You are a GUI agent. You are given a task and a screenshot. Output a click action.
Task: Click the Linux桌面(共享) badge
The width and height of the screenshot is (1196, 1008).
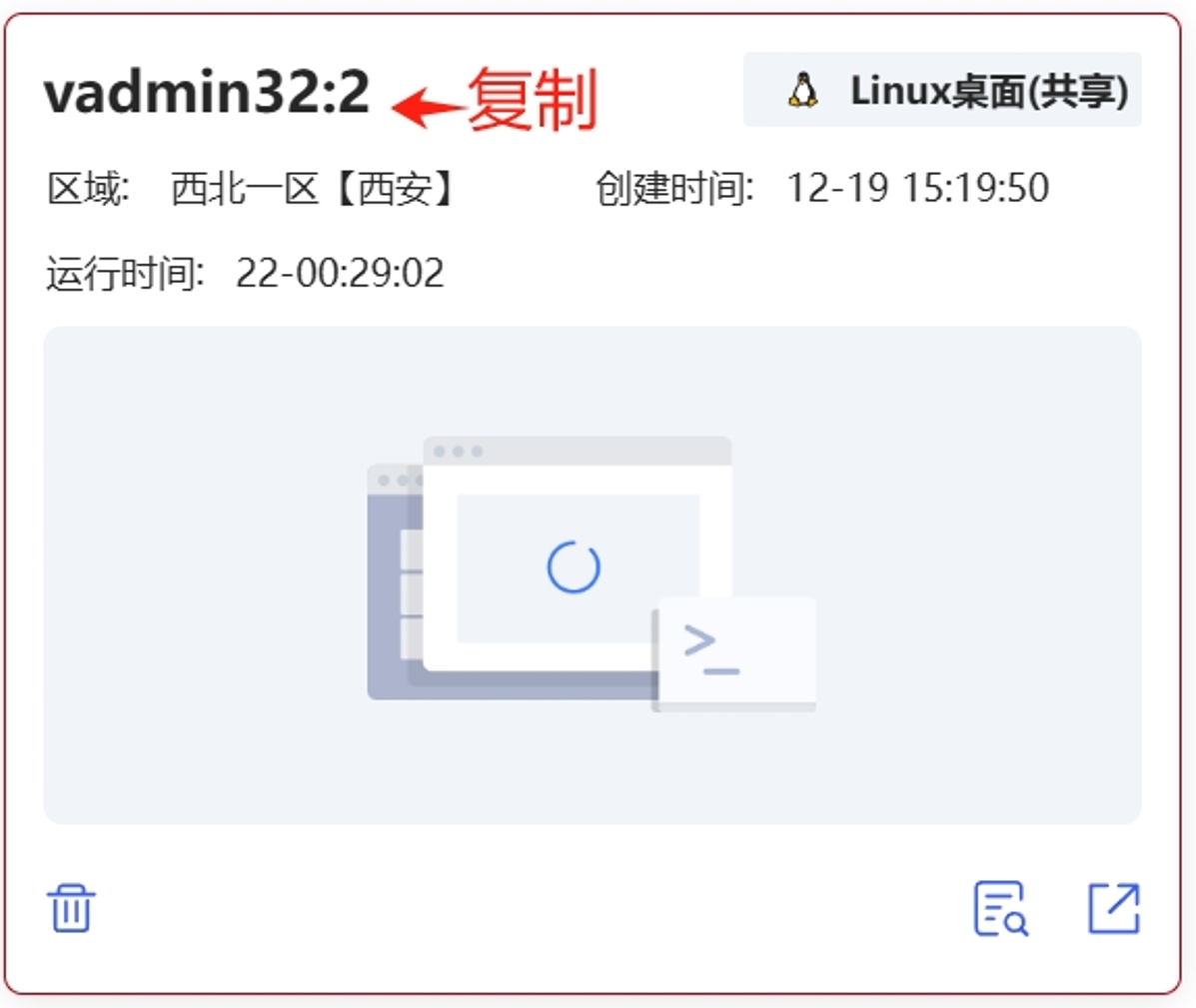click(942, 90)
